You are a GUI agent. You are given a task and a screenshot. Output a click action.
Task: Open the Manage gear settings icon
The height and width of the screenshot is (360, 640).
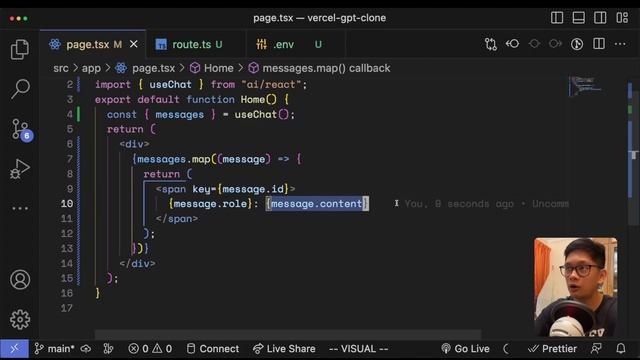tap(20, 319)
